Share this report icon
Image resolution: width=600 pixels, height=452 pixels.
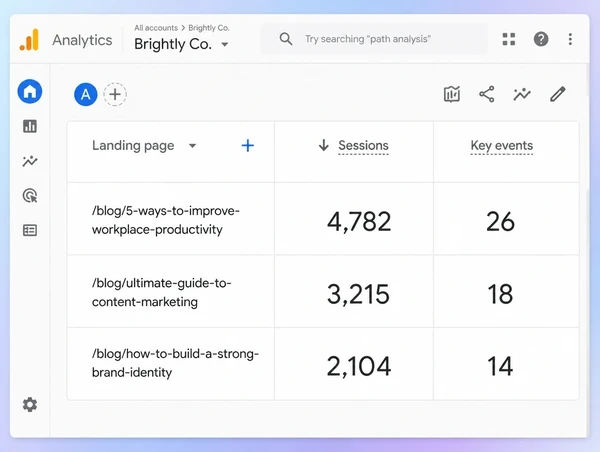[x=487, y=94]
